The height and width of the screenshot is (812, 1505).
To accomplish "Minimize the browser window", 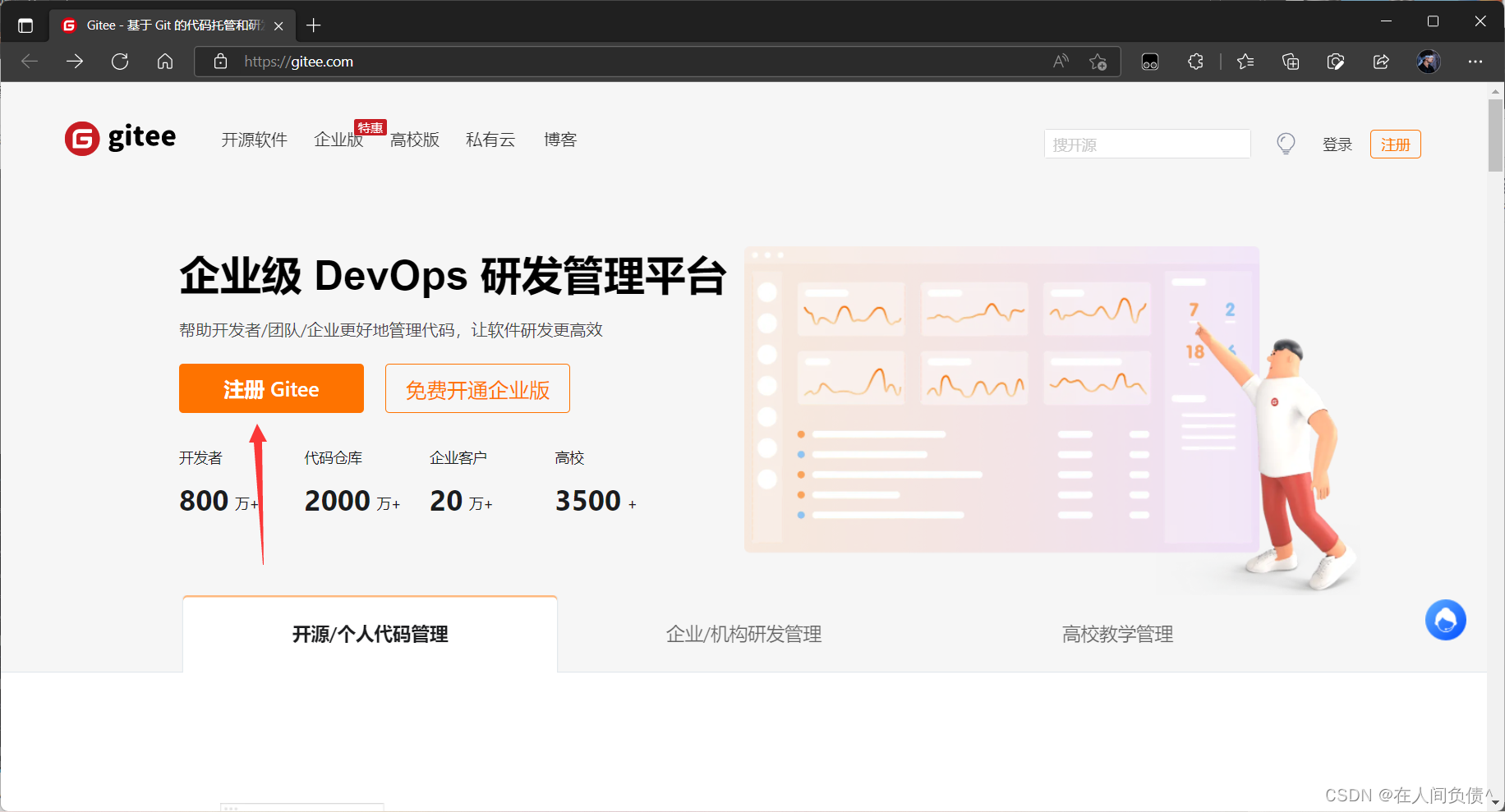I will pos(1386,21).
